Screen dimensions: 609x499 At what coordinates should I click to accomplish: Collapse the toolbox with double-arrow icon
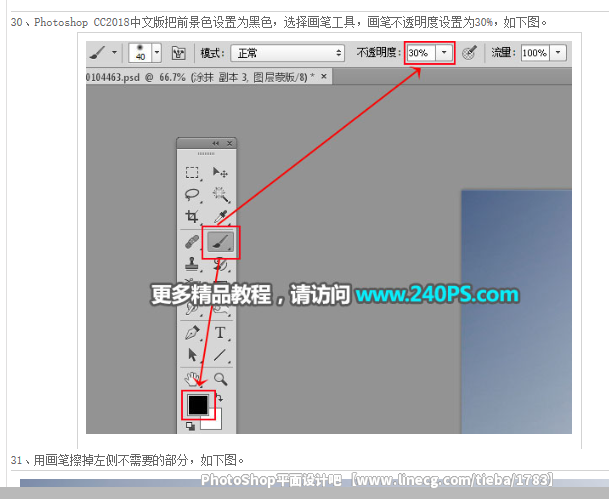[216, 143]
